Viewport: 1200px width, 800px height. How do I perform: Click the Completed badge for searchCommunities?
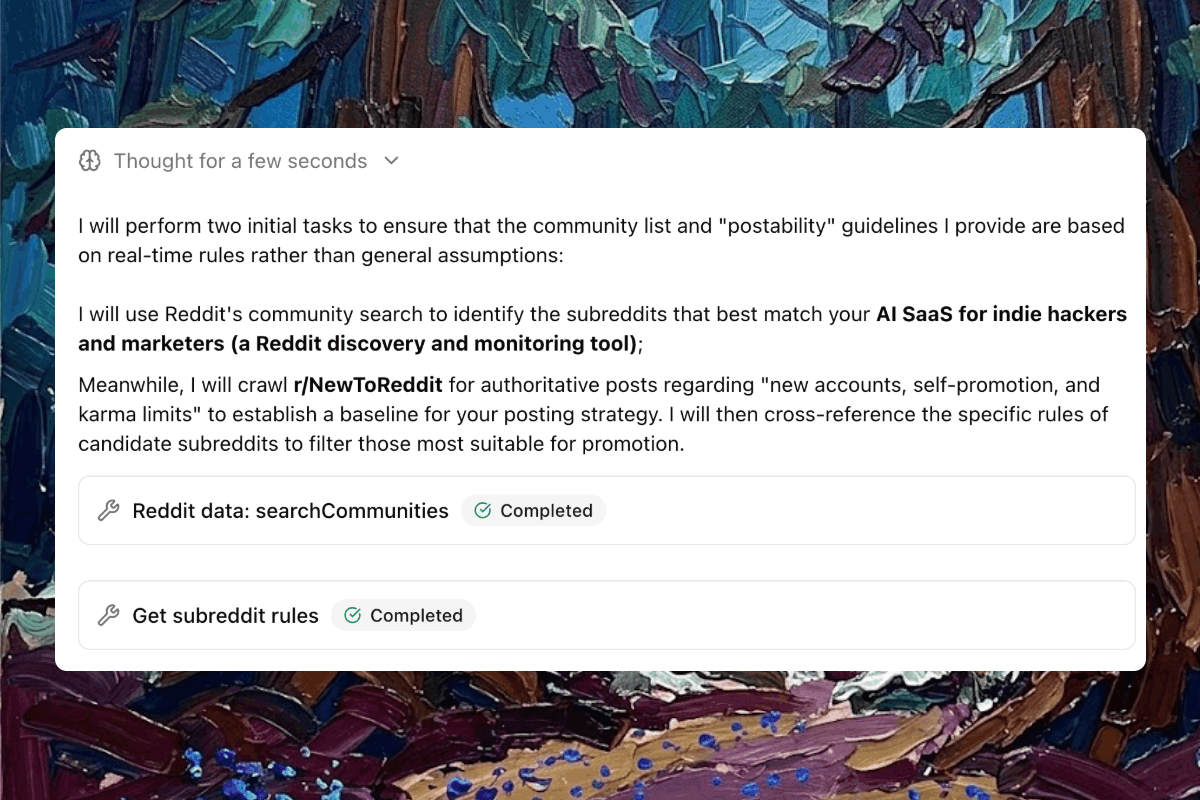coord(534,511)
